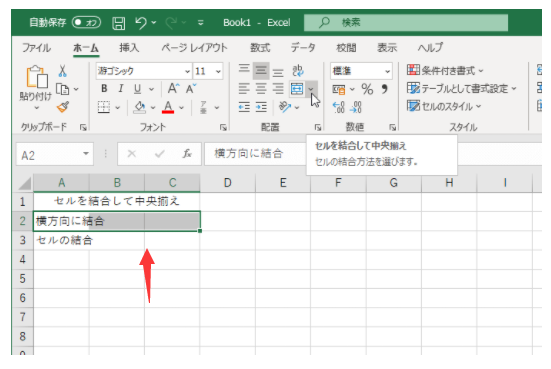551x369 pixels.
Task: Click the Accounting Number Format icon
Action: (x=339, y=90)
